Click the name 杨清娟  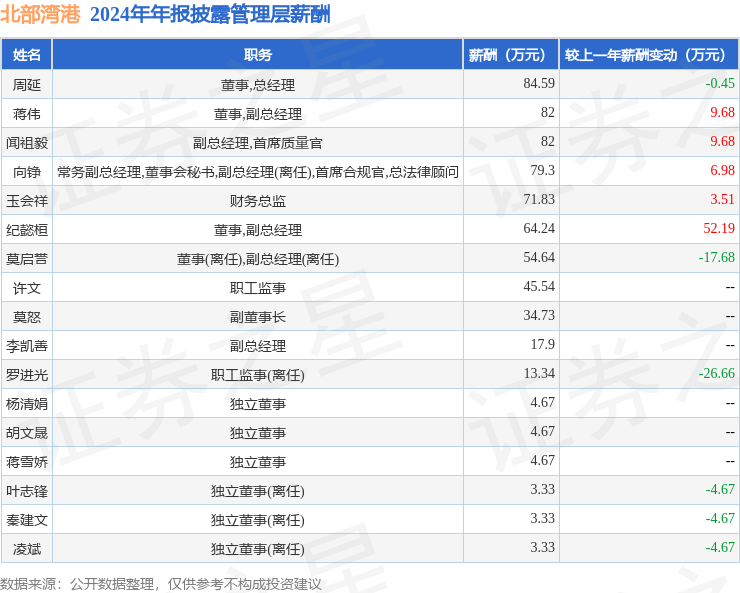[x=27, y=404]
